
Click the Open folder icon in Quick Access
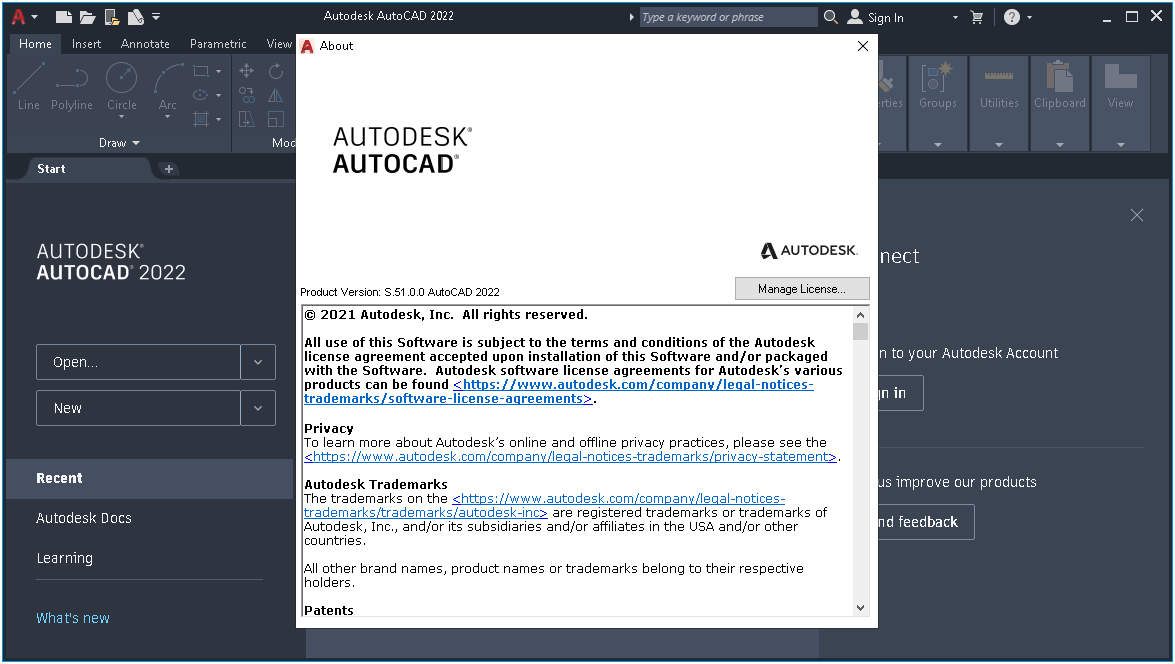pyautogui.click(x=88, y=16)
